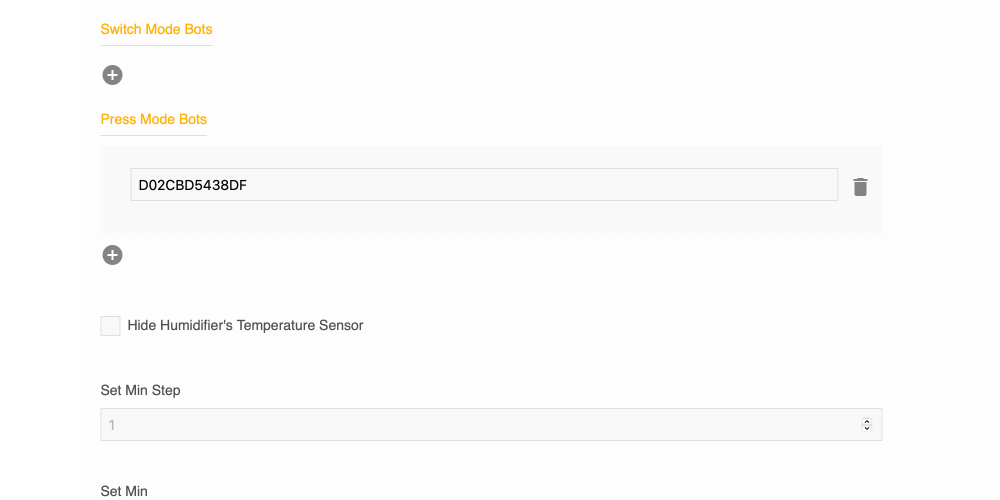Decrease Set Min Step using down arrow

click(866, 428)
